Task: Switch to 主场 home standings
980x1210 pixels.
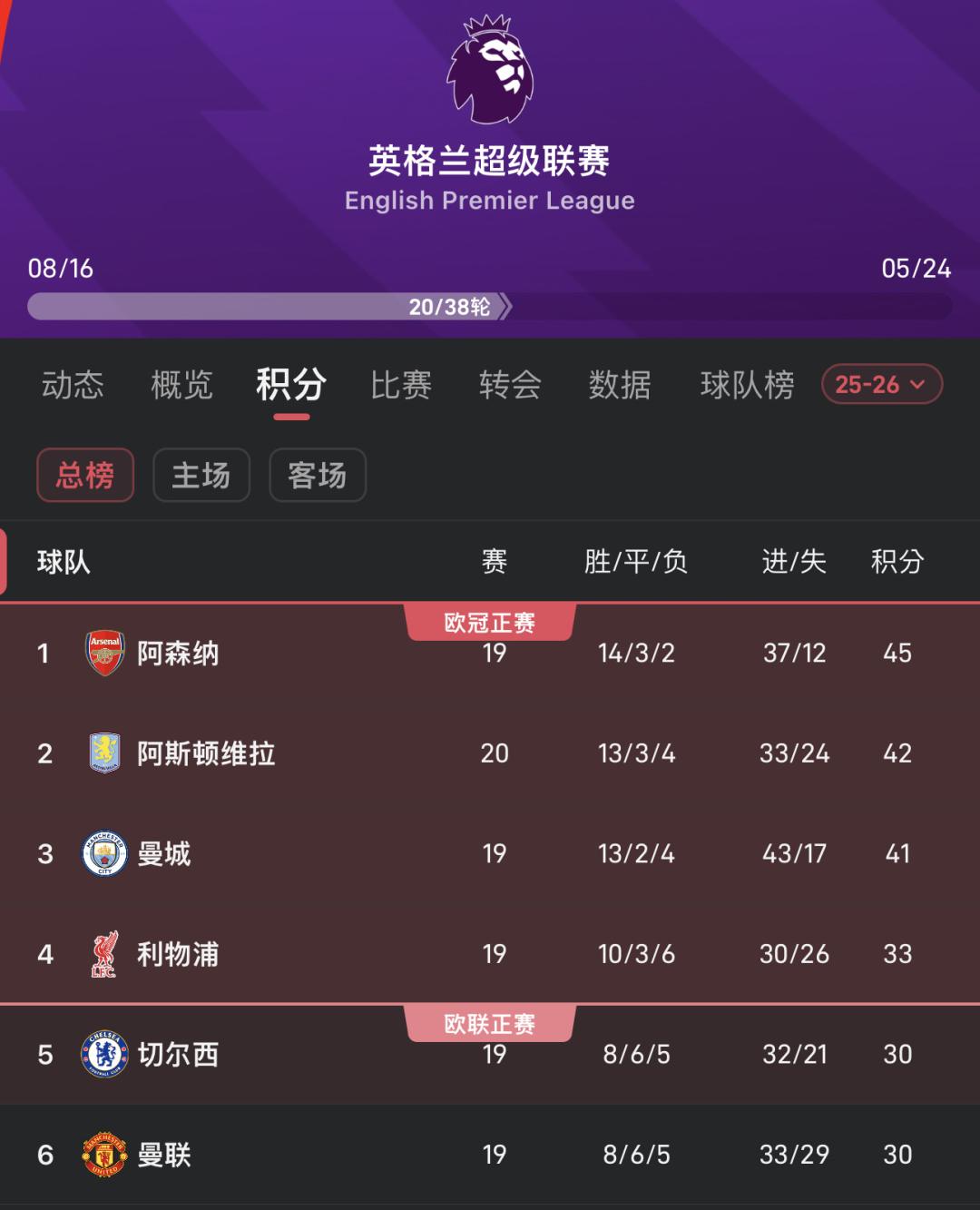Action: click(x=201, y=475)
